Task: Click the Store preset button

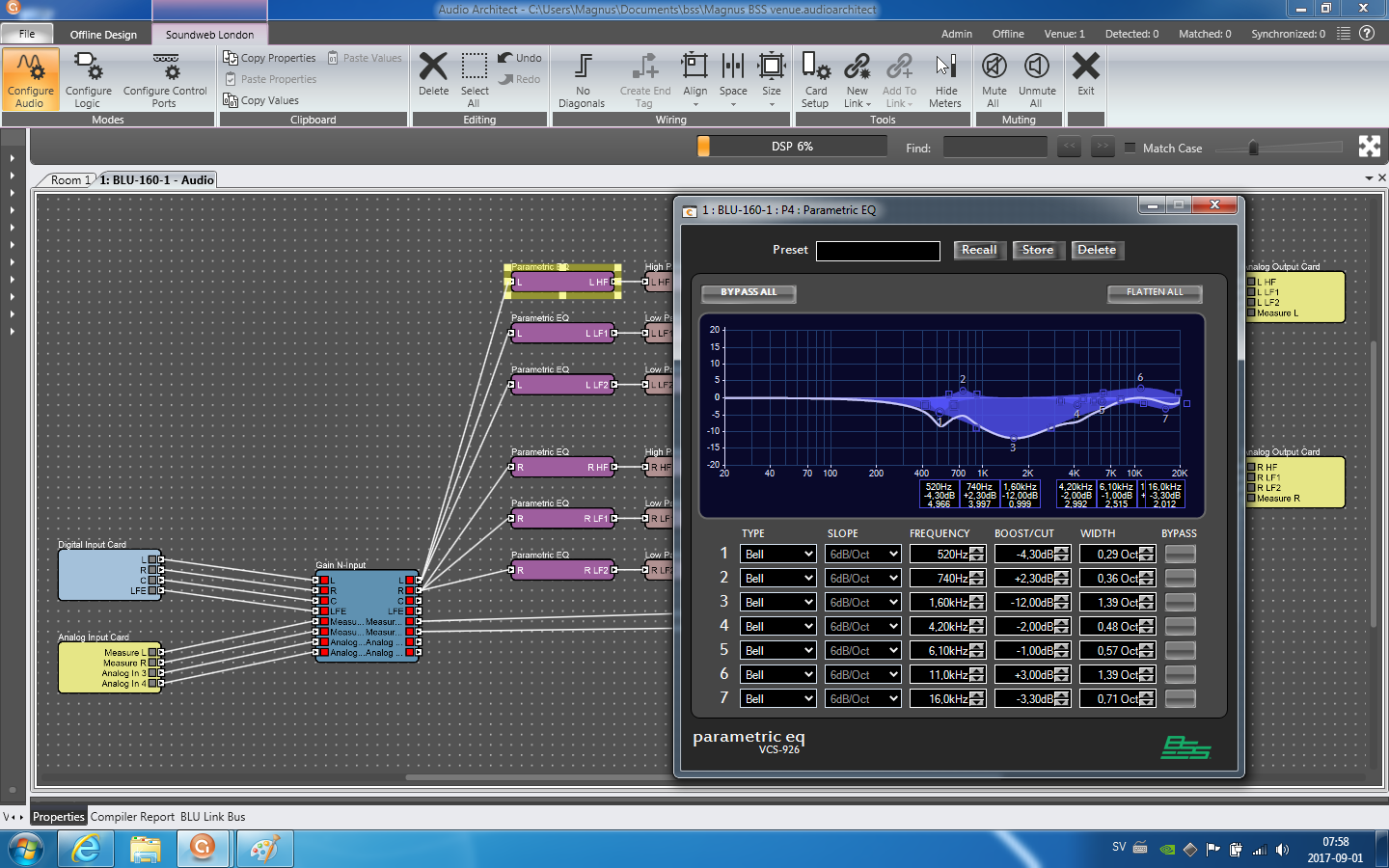Action: click(1038, 250)
